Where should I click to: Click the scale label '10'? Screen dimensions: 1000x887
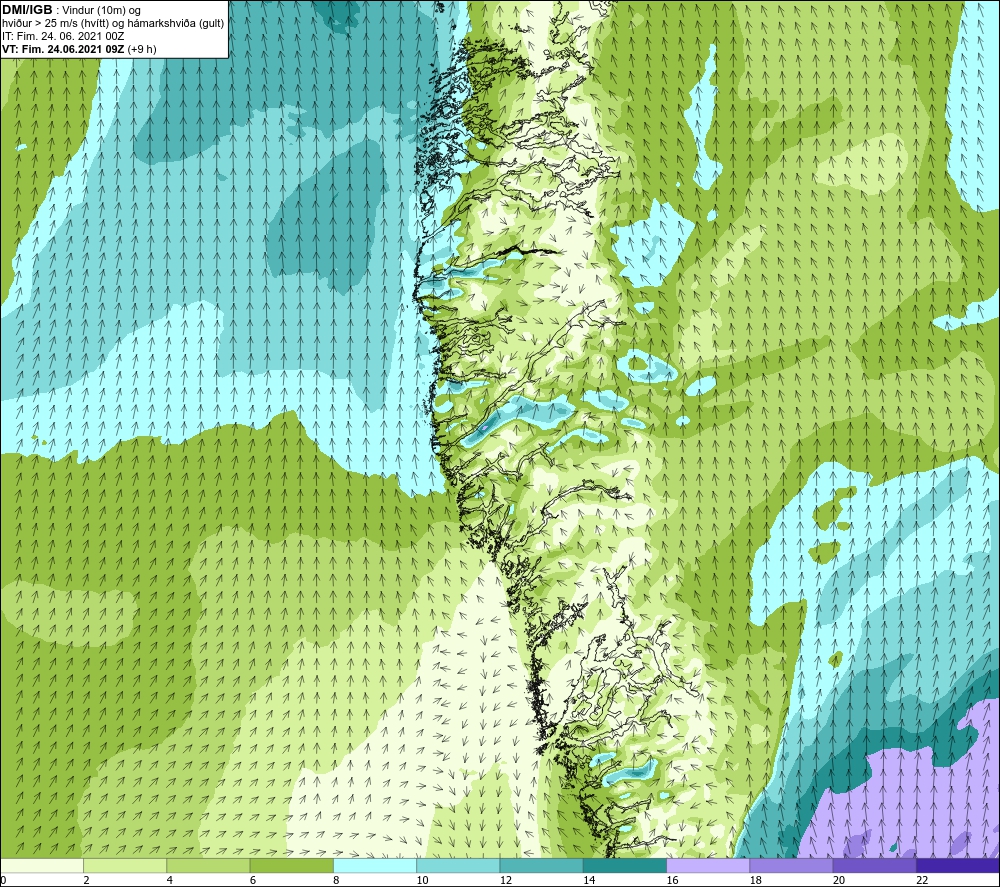click(x=422, y=881)
